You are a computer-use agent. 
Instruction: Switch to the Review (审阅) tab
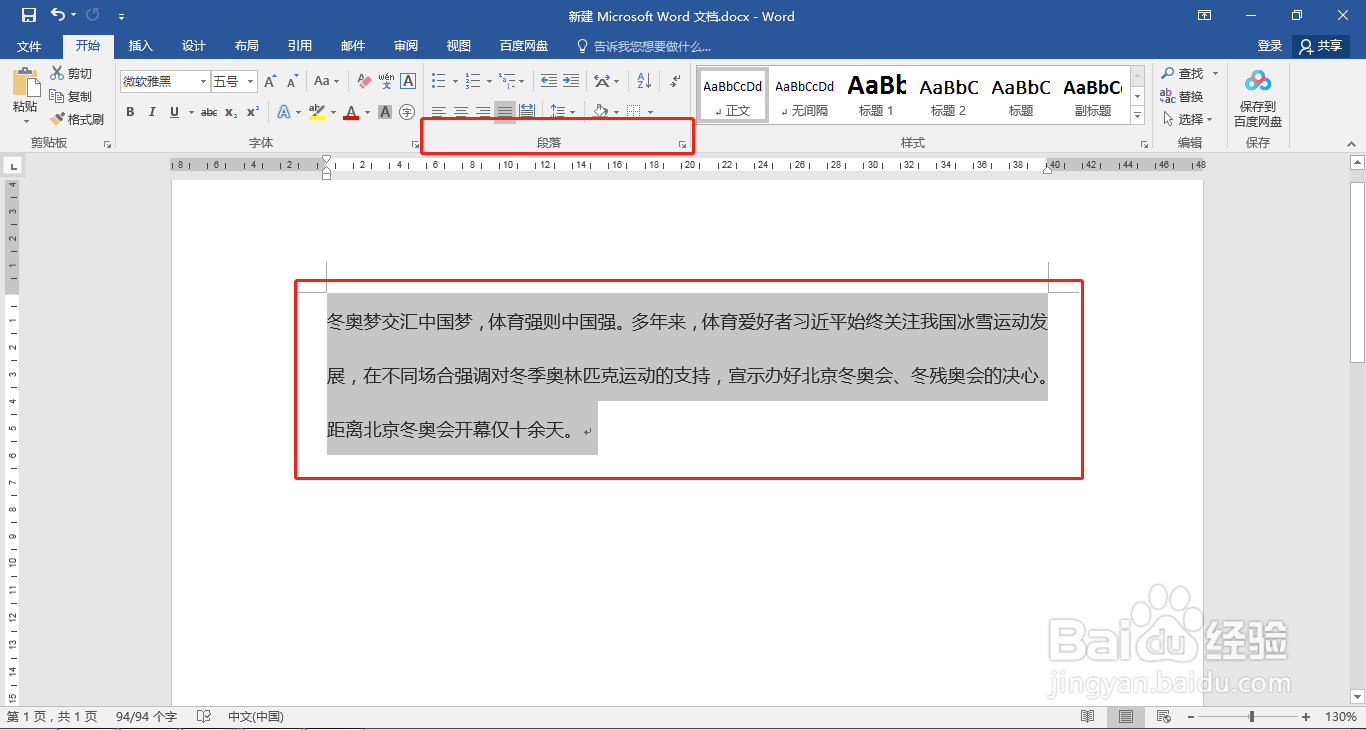point(406,46)
